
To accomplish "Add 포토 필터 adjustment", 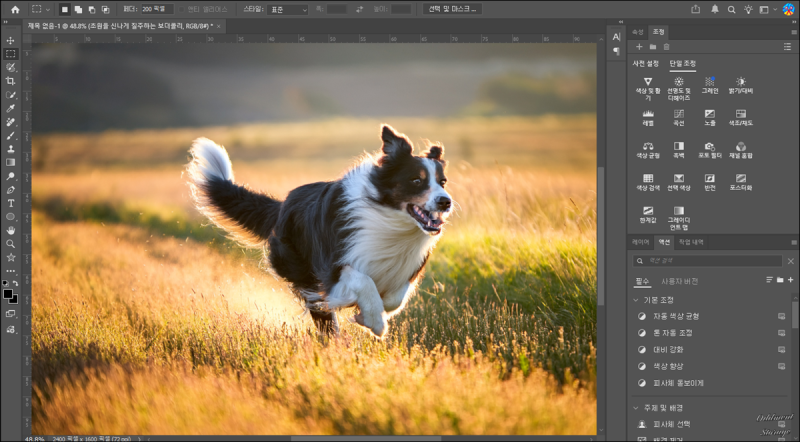I will pyautogui.click(x=710, y=150).
